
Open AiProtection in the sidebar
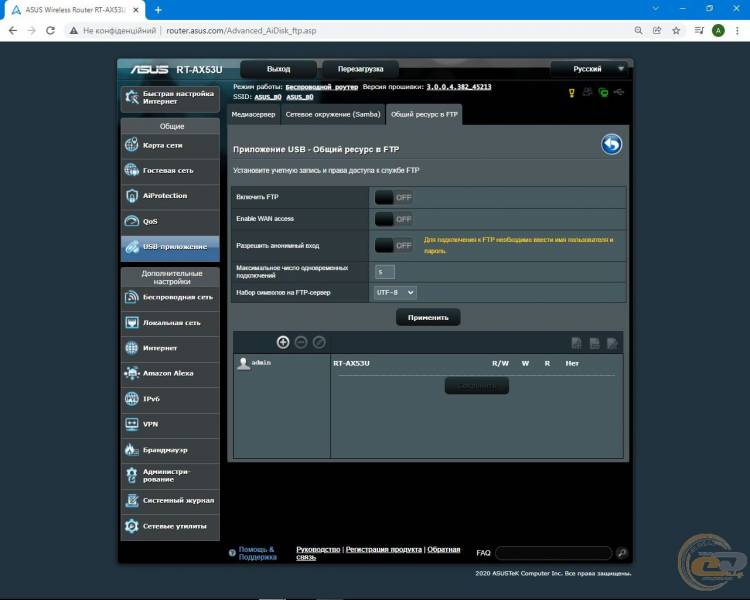click(170, 196)
